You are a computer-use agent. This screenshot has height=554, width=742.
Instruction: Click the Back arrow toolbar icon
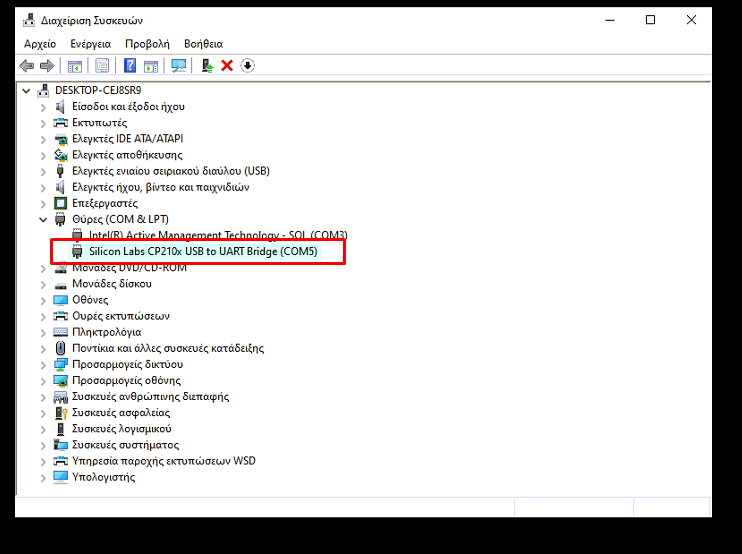click(x=27, y=66)
